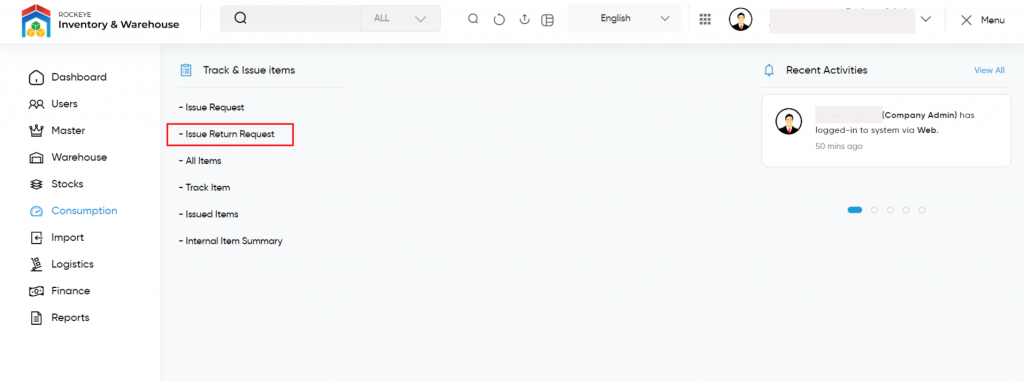Close the menu with X Menu button

coord(982,20)
